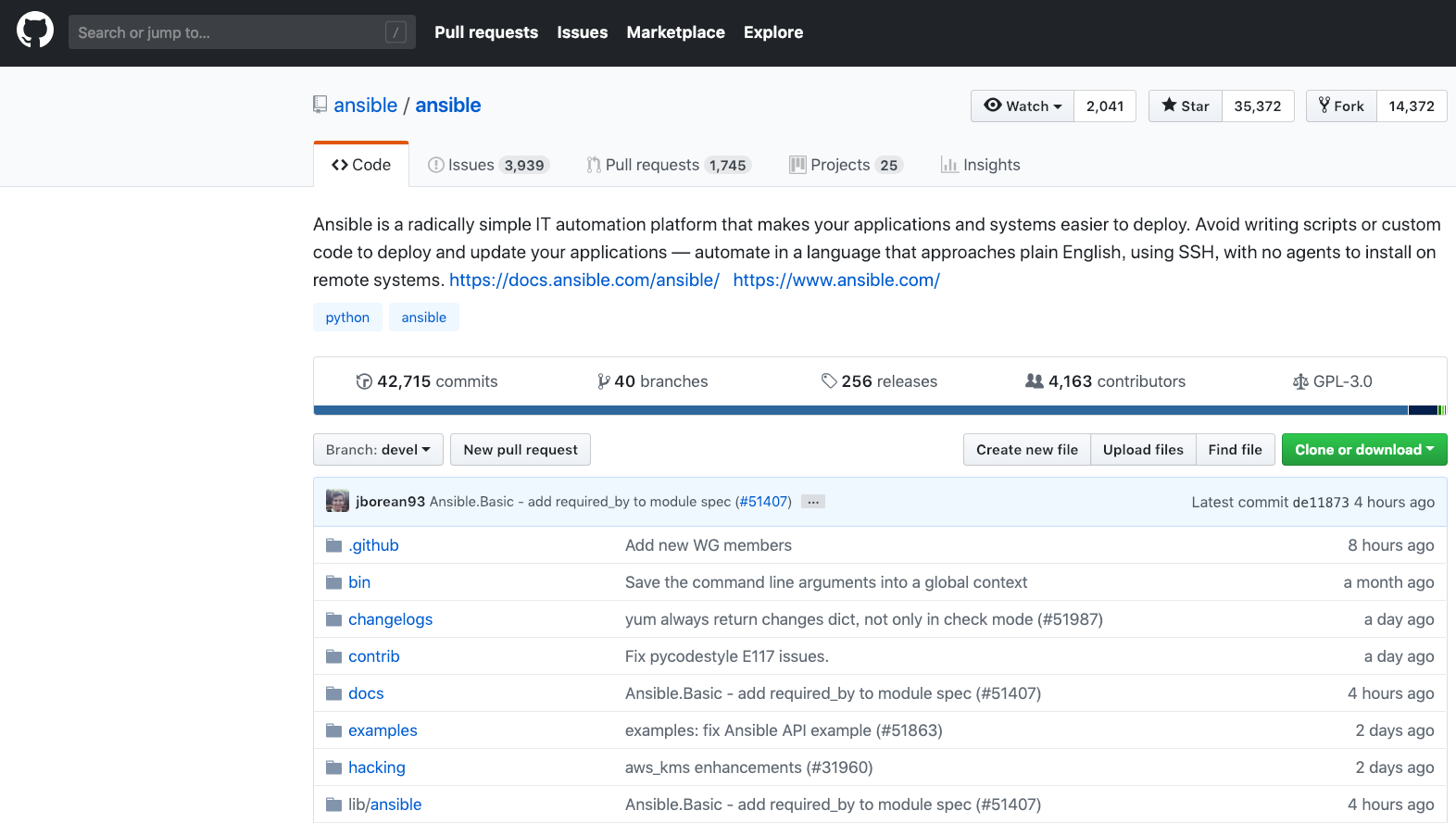
Task: Click the Create new file button
Action: coord(1027,449)
